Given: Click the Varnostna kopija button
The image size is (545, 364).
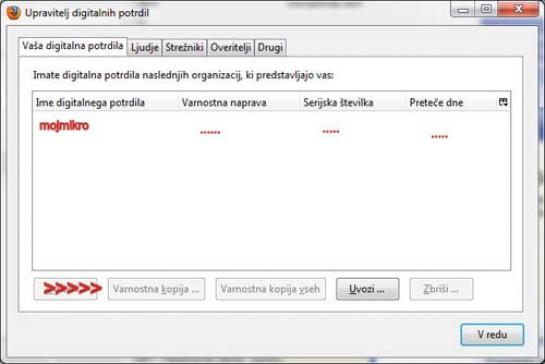Looking at the screenshot, I should pos(156,289).
